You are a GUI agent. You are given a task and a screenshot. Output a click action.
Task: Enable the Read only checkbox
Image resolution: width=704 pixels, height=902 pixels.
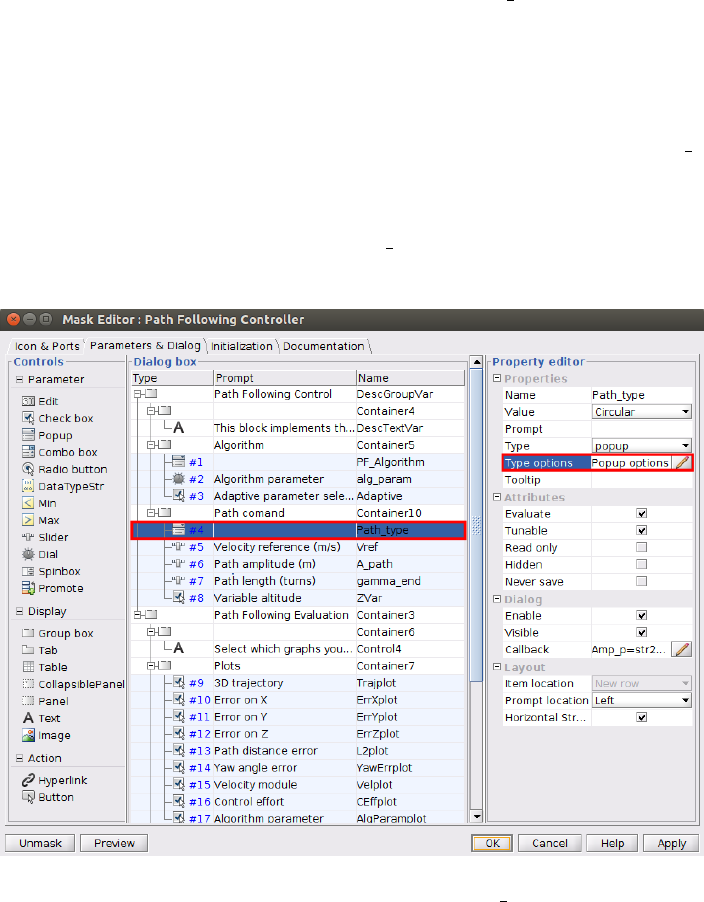tap(642, 547)
